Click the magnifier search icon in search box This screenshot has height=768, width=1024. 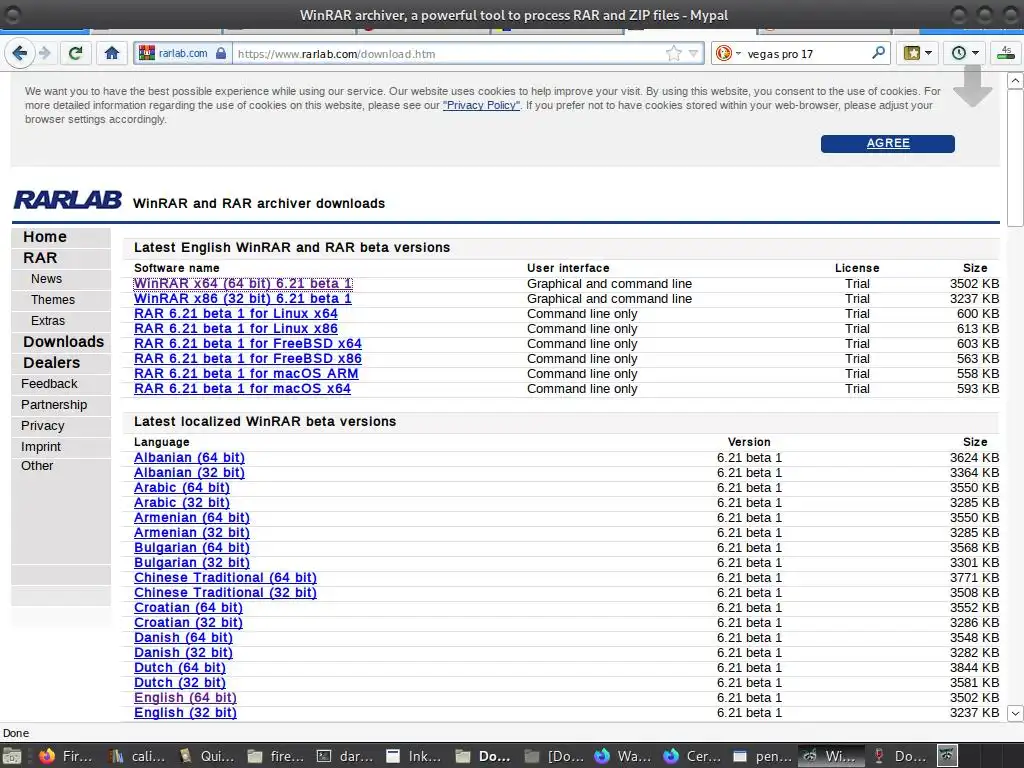tap(878, 53)
